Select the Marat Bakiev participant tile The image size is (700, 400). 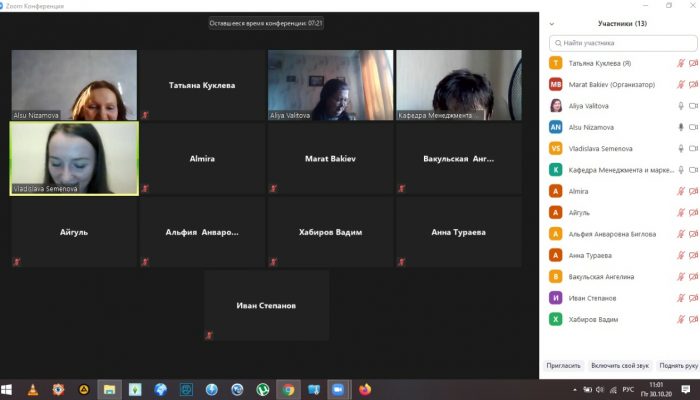(x=330, y=158)
